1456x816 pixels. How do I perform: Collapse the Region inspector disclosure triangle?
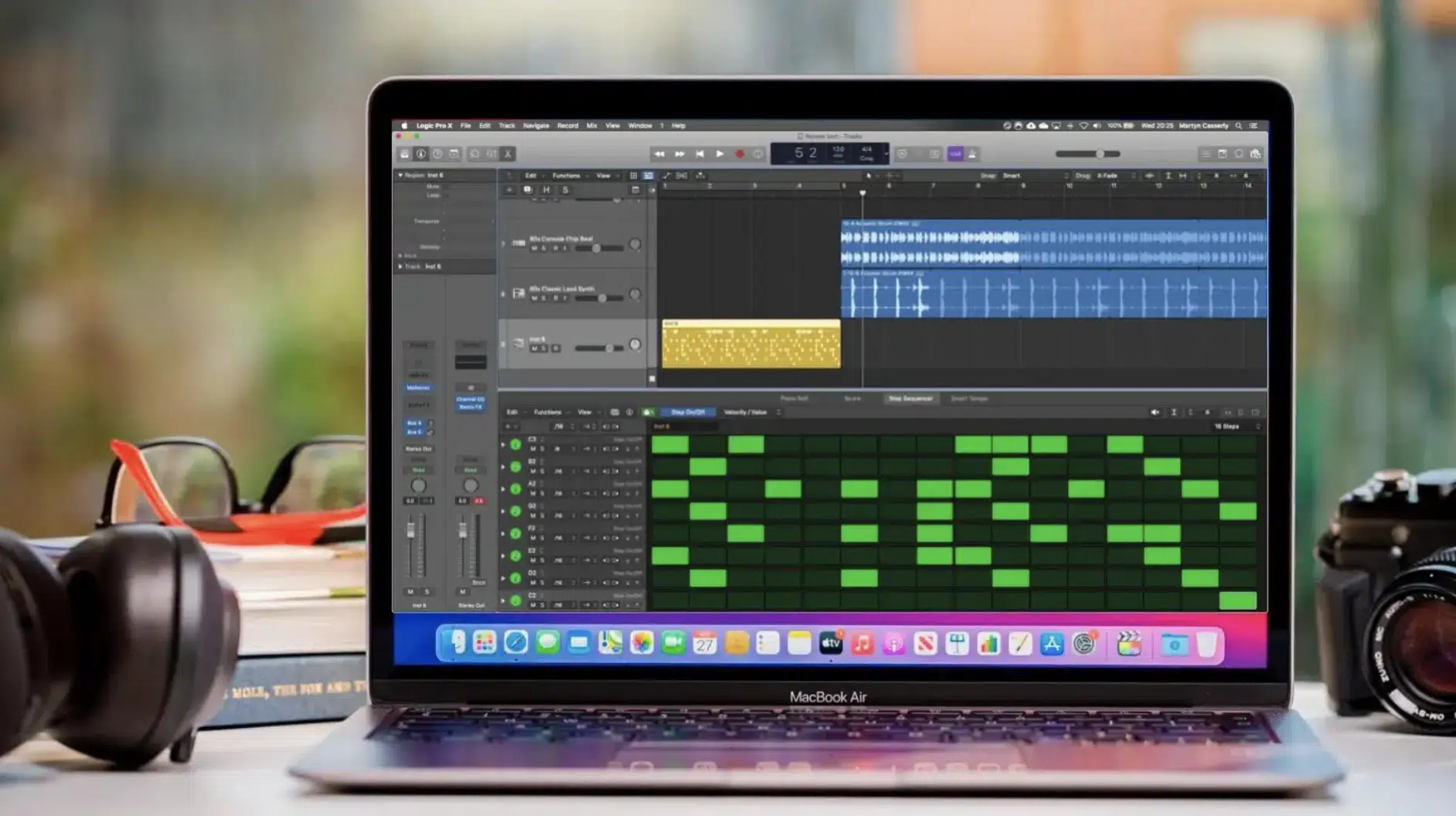click(x=400, y=175)
